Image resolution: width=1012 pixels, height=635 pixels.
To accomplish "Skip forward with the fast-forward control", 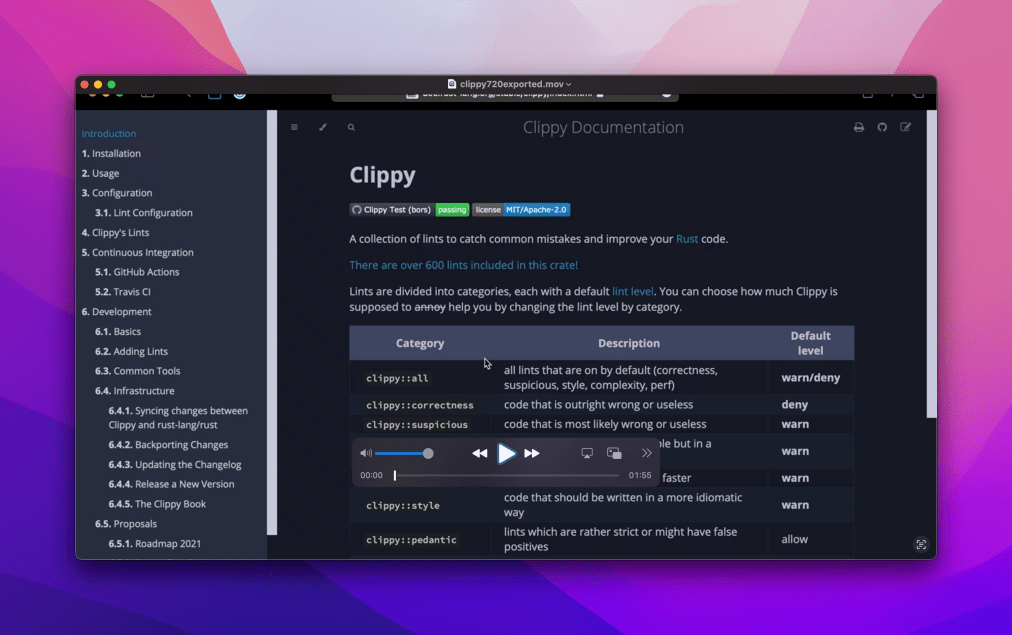I will 532,452.
